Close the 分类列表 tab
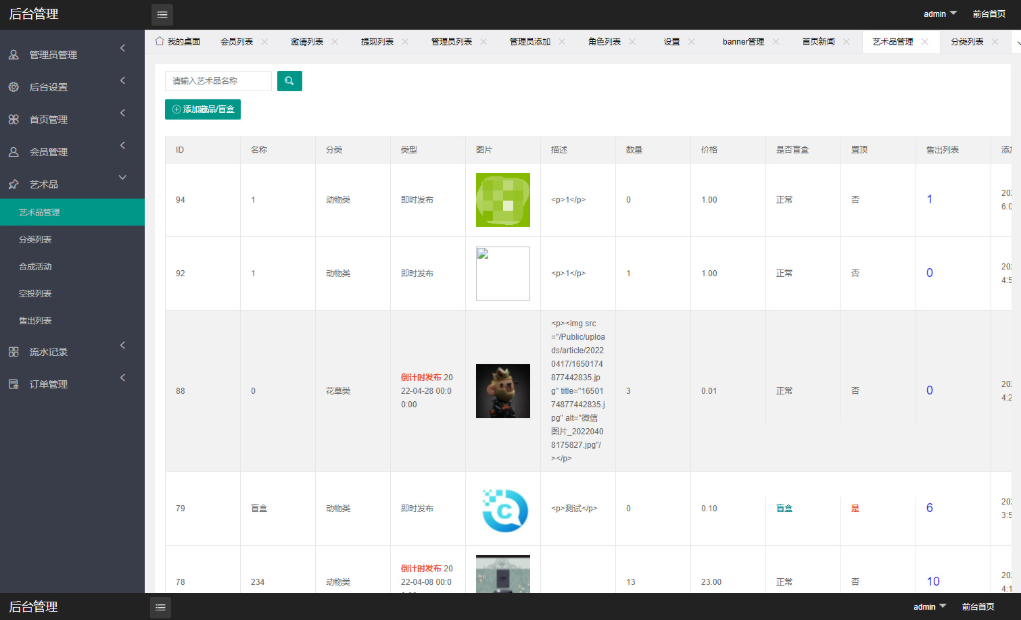 point(995,42)
